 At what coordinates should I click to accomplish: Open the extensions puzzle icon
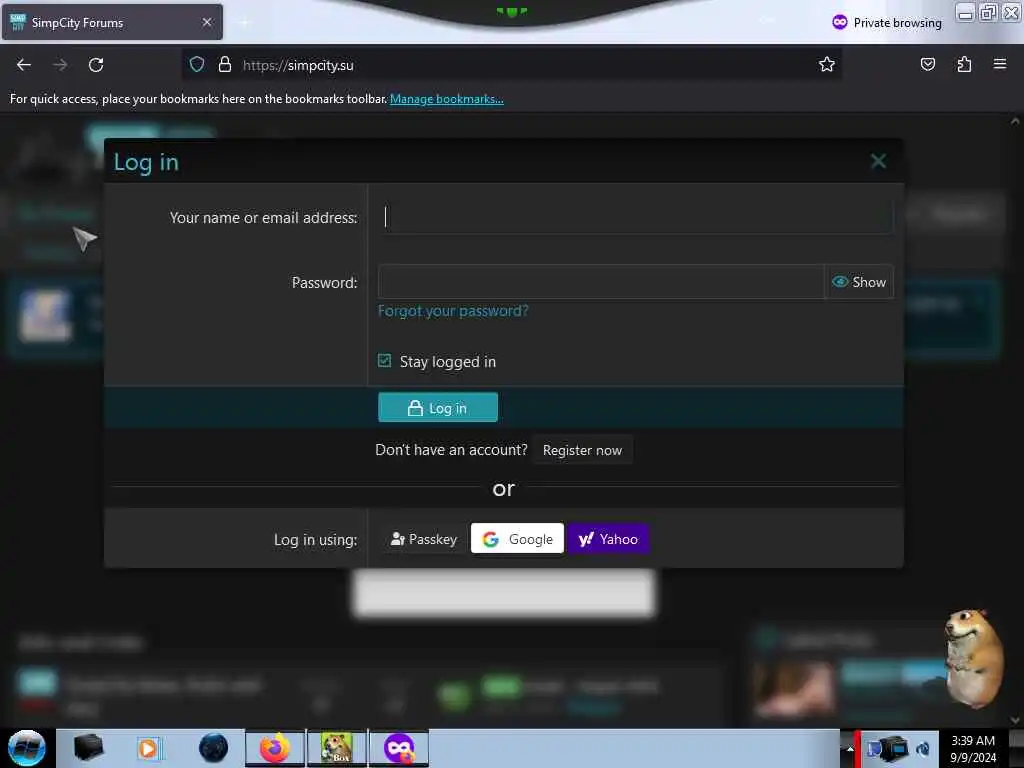tap(964, 64)
